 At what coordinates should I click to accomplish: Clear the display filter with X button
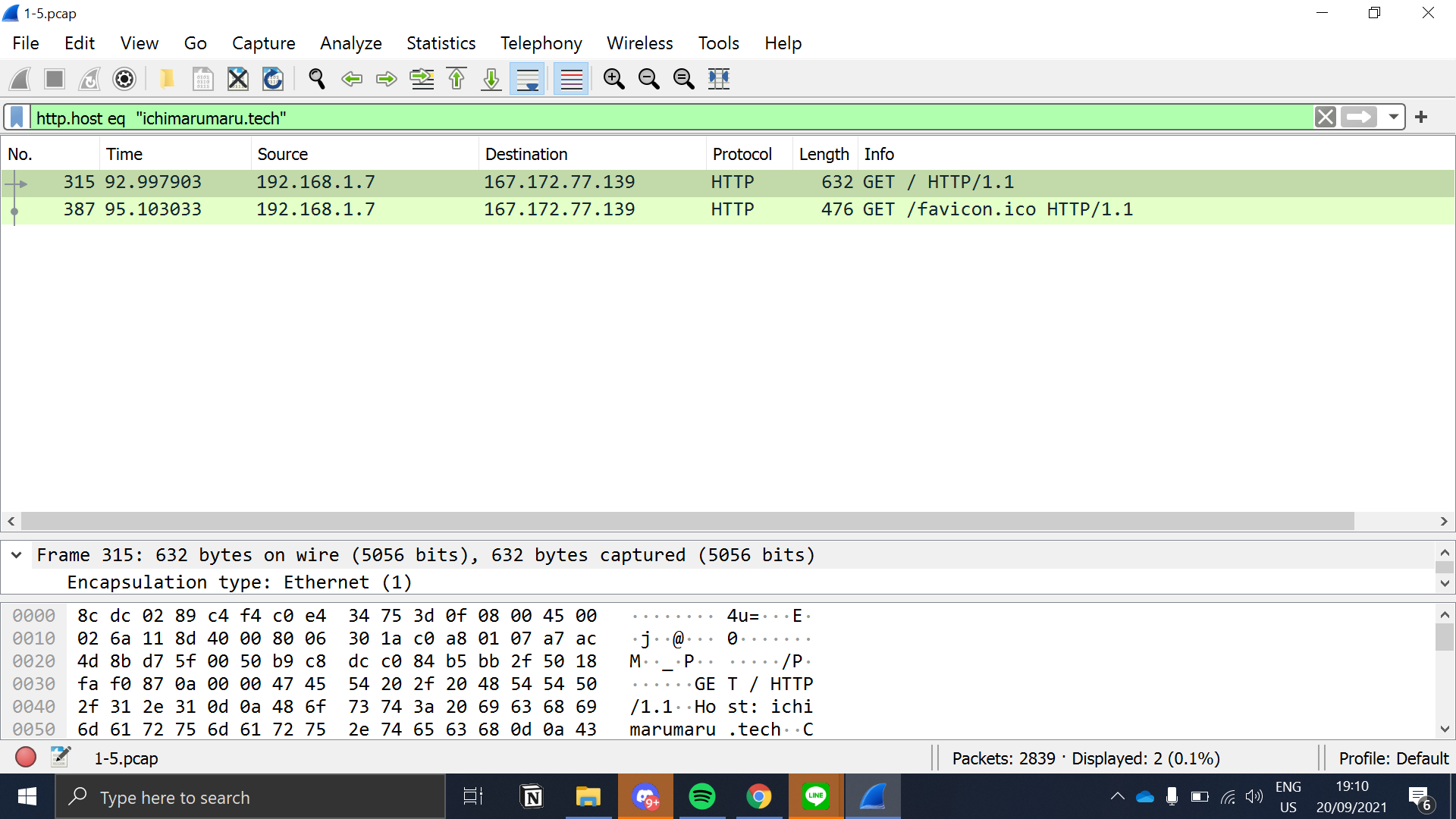click(1325, 118)
